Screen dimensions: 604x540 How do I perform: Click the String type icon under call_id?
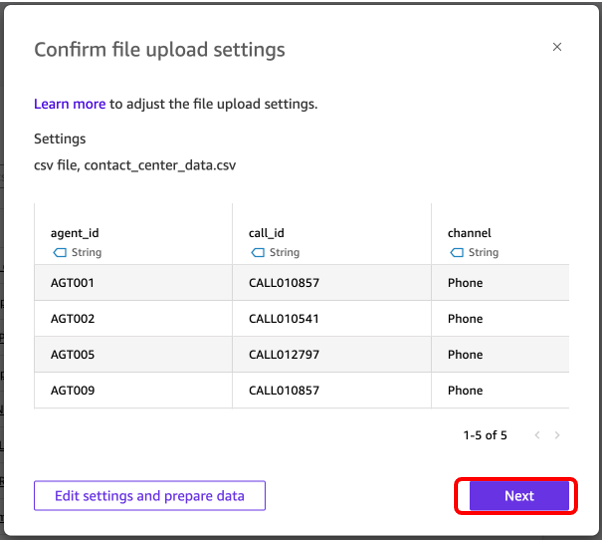tap(258, 253)
